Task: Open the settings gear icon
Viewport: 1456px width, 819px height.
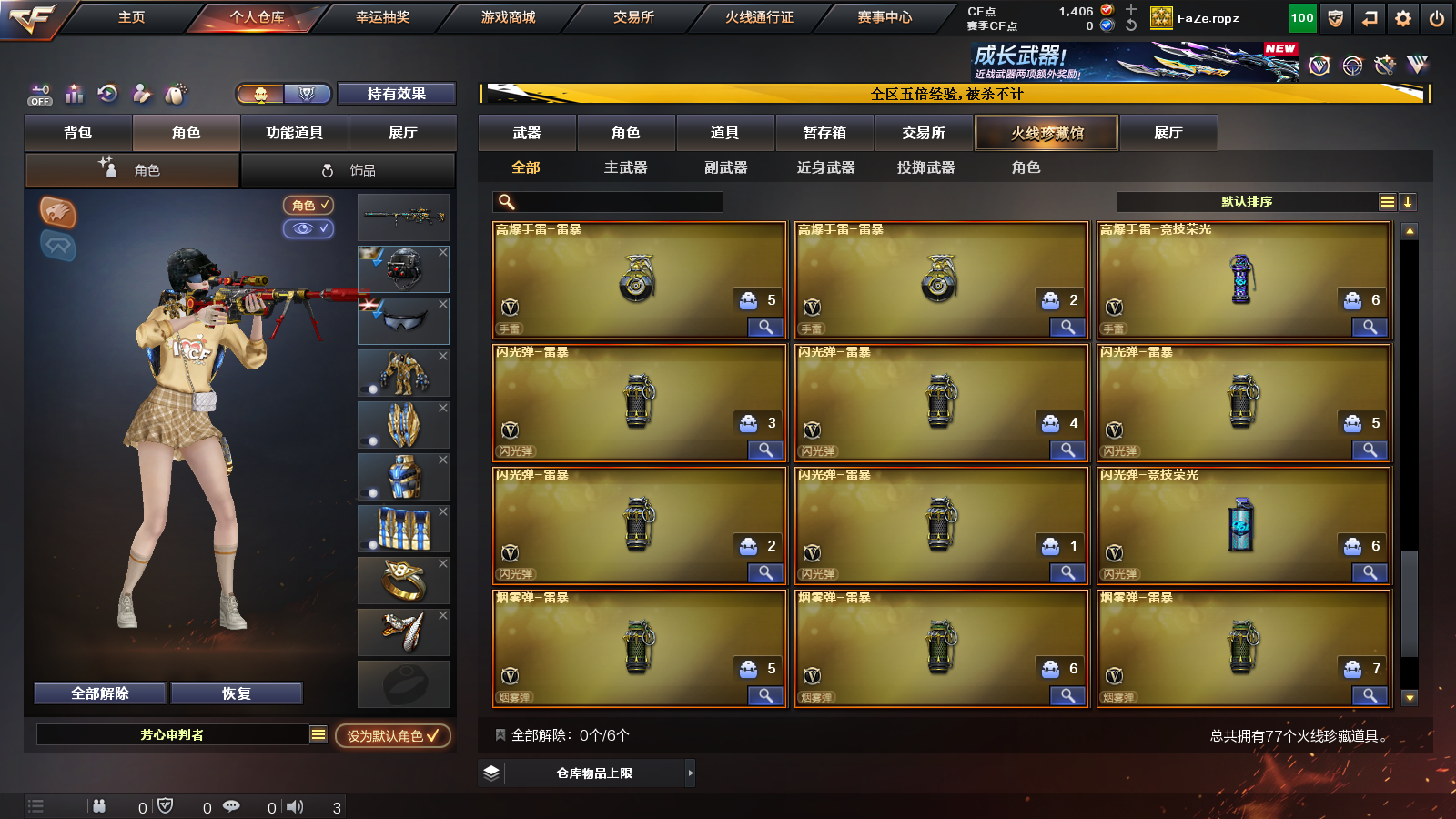Action: 1403,18
